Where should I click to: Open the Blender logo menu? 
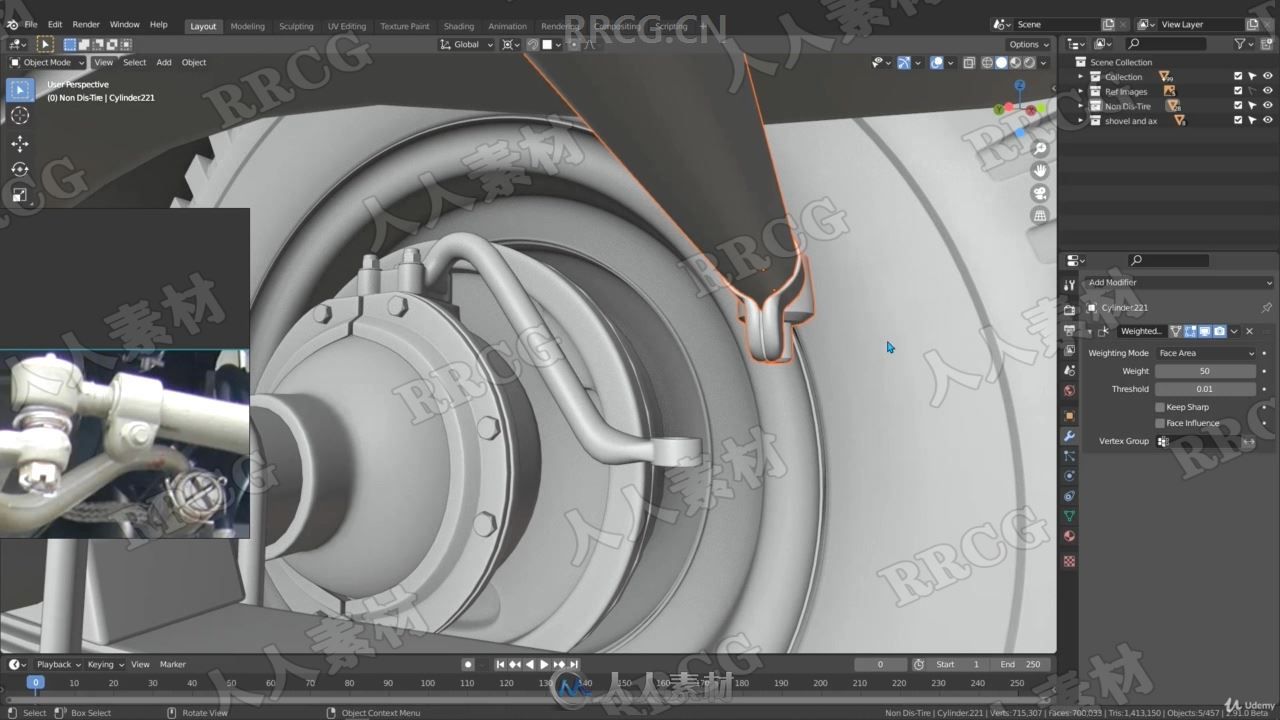[x=10, y=24]
